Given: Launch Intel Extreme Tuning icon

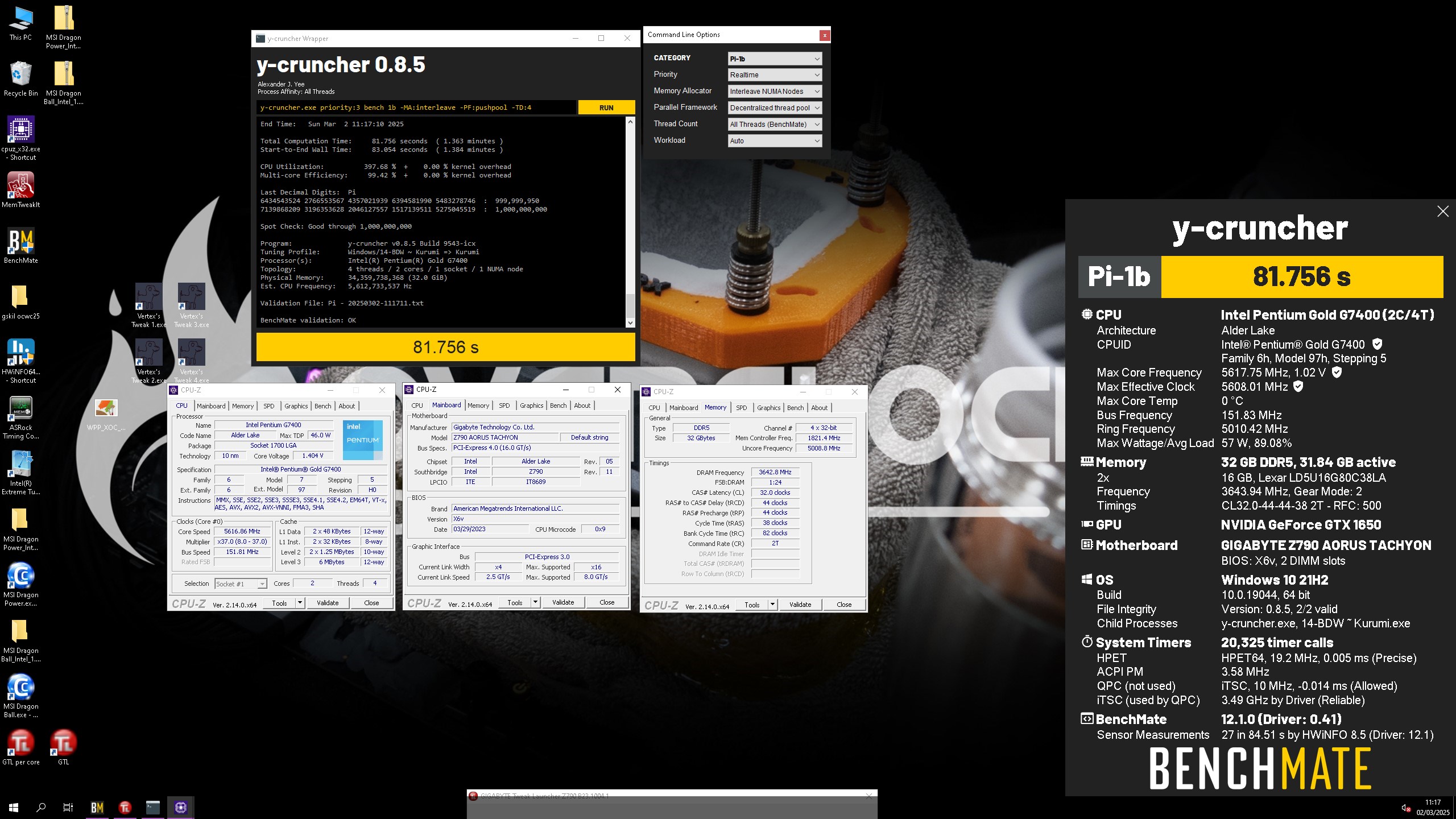Looking at the screenshot, I should [x=20, y=473].
